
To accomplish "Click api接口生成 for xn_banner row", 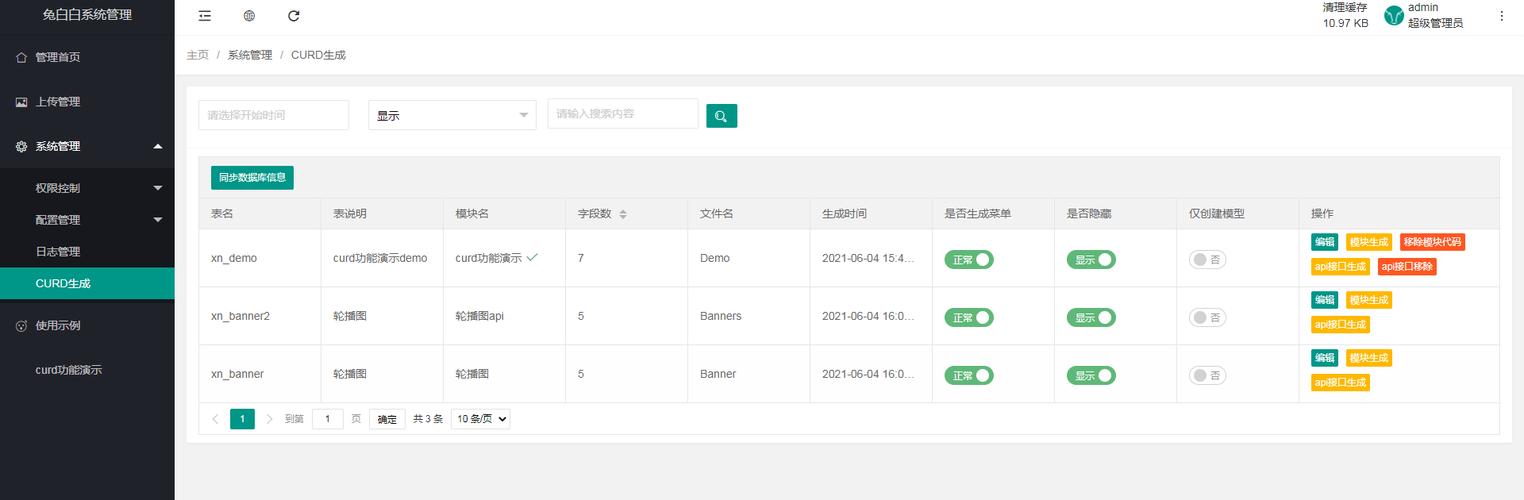I will [1341, 383].
